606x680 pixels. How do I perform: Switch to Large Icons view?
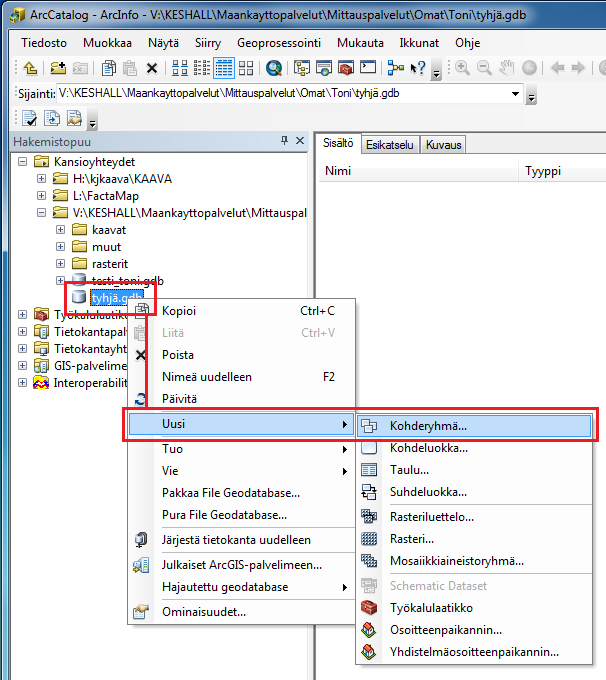pyautogui.click(x=180, y=68)
